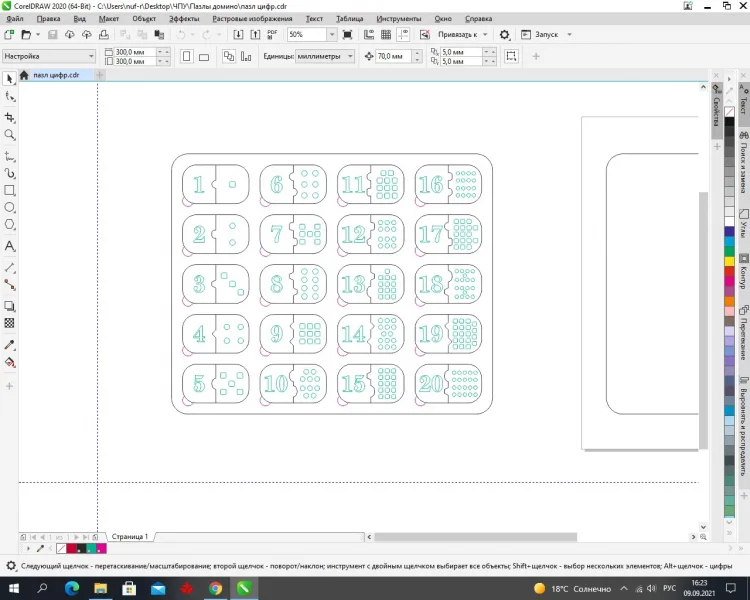Toggle snap off button
750x600 pixels.
tap(425, 34)
